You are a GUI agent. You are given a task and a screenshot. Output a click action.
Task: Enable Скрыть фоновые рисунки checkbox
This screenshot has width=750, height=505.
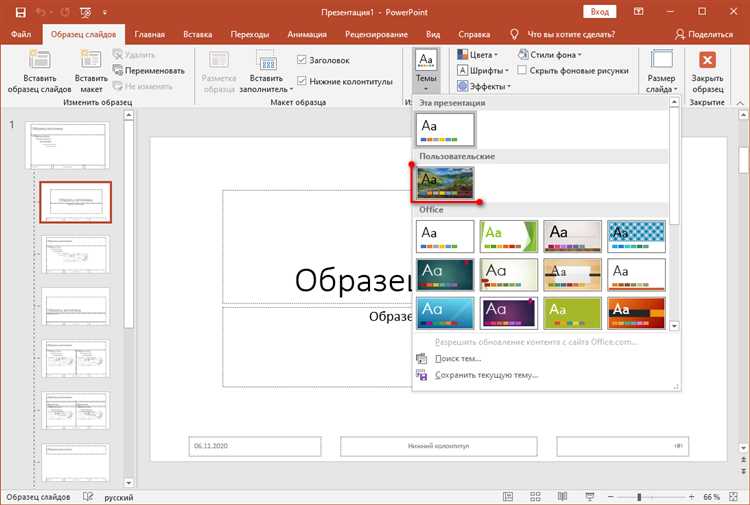(x=523, y=71)
